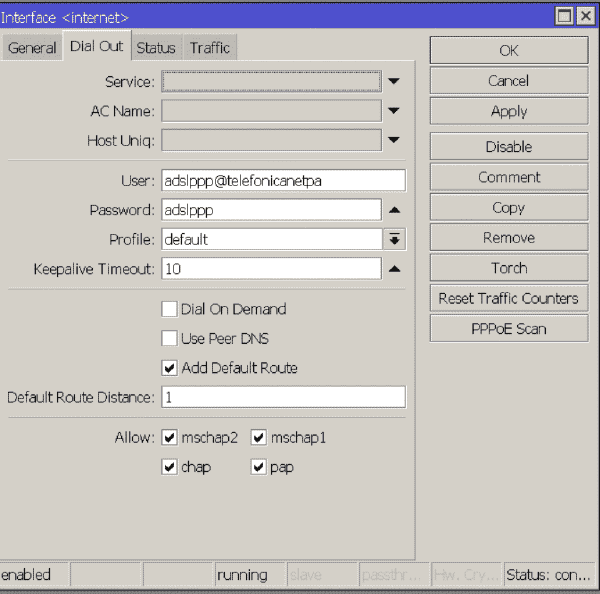The width and height of the screenshot is (600, 594).
Task: Collapse the Keepalive Timeout arrow
Action: coord(394,269)
